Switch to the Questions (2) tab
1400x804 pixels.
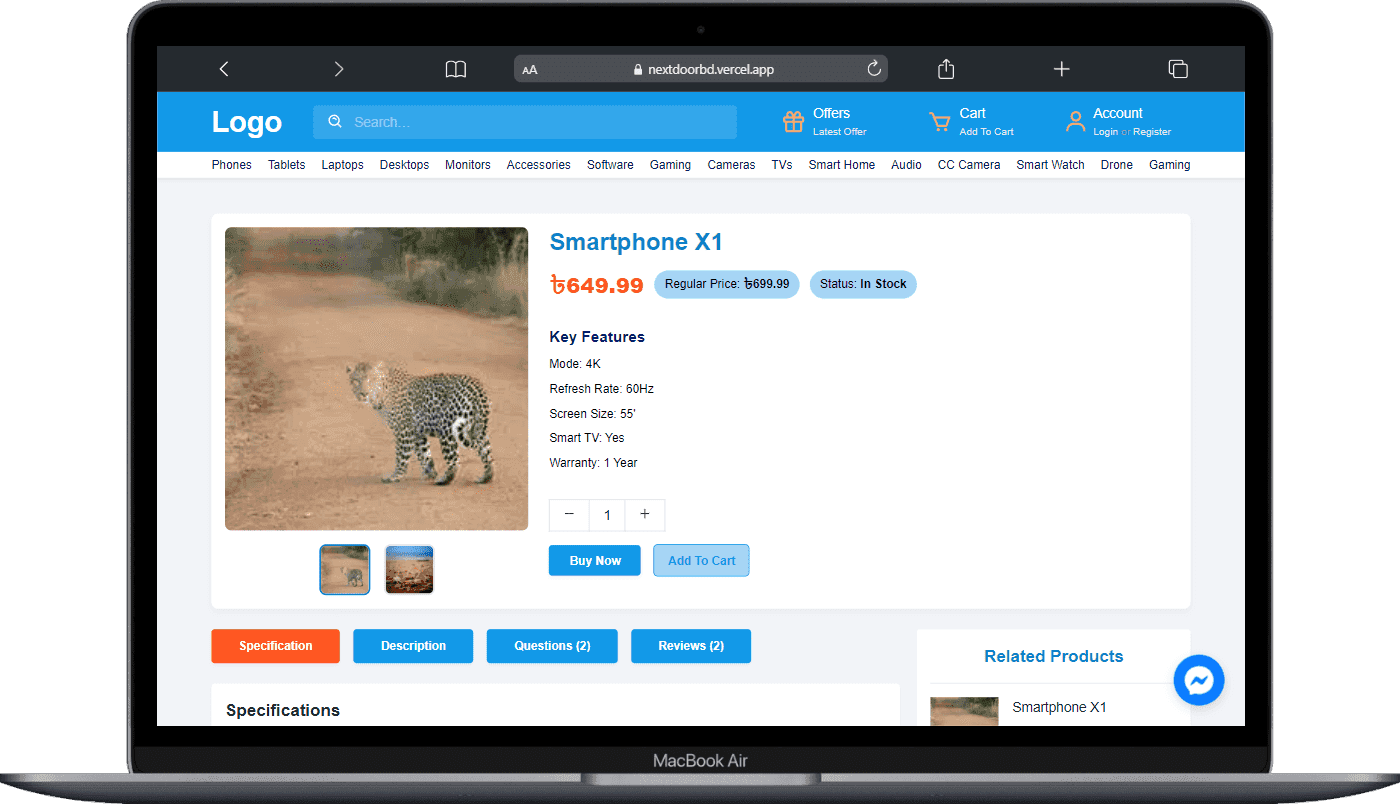point(552,646)
